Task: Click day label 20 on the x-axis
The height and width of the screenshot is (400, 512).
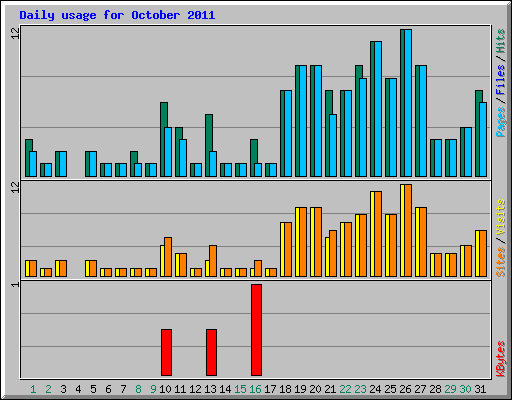Action: click(x=315, y=389)
